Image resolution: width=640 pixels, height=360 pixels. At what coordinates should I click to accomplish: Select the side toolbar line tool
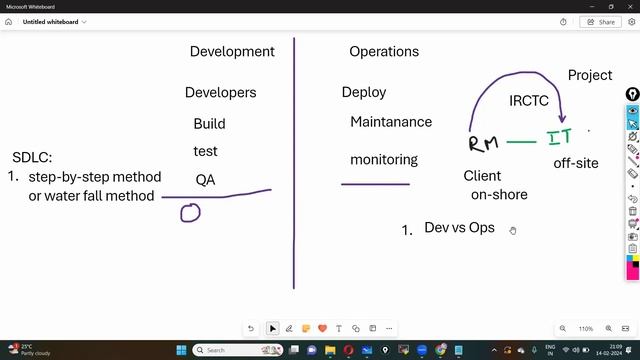(633, 161)
